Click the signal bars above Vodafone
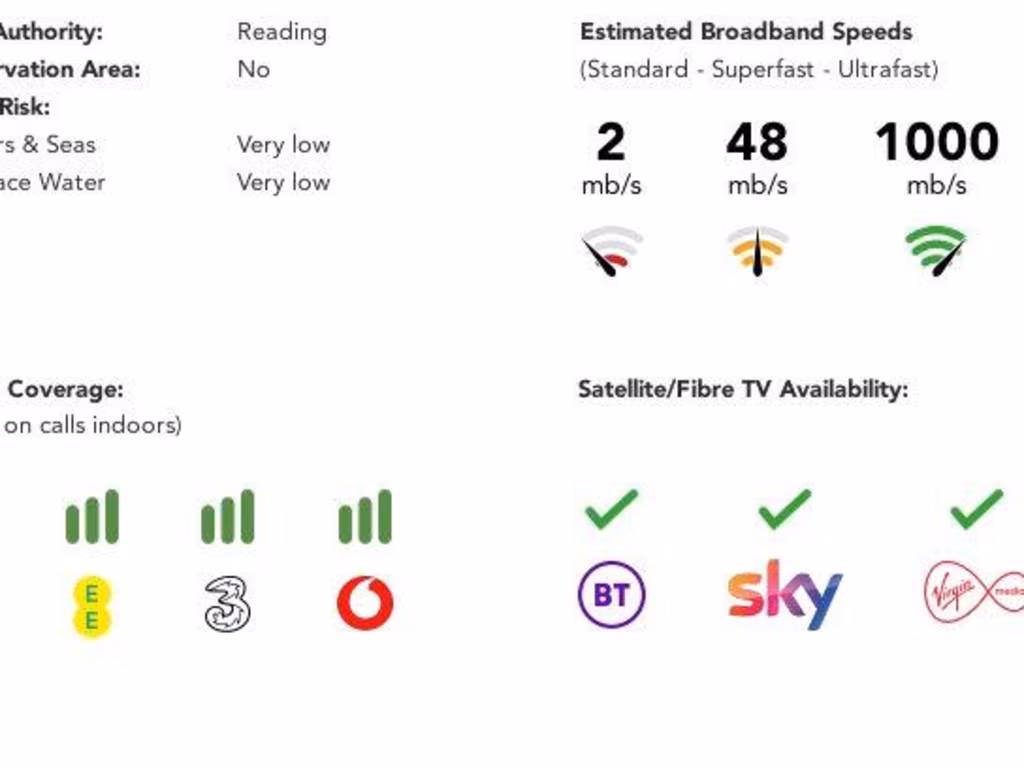Screen dimensions: 1024x768 [365, 517]
